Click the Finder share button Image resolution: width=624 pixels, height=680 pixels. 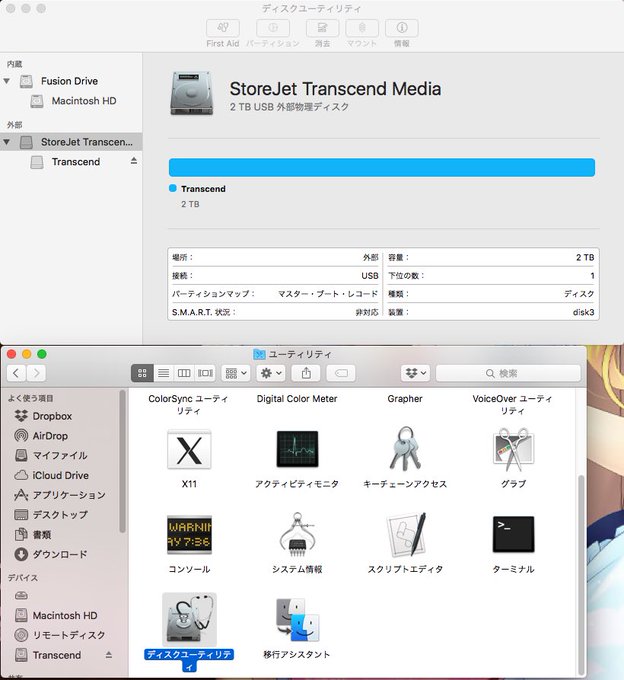click(x=306, y=373)
